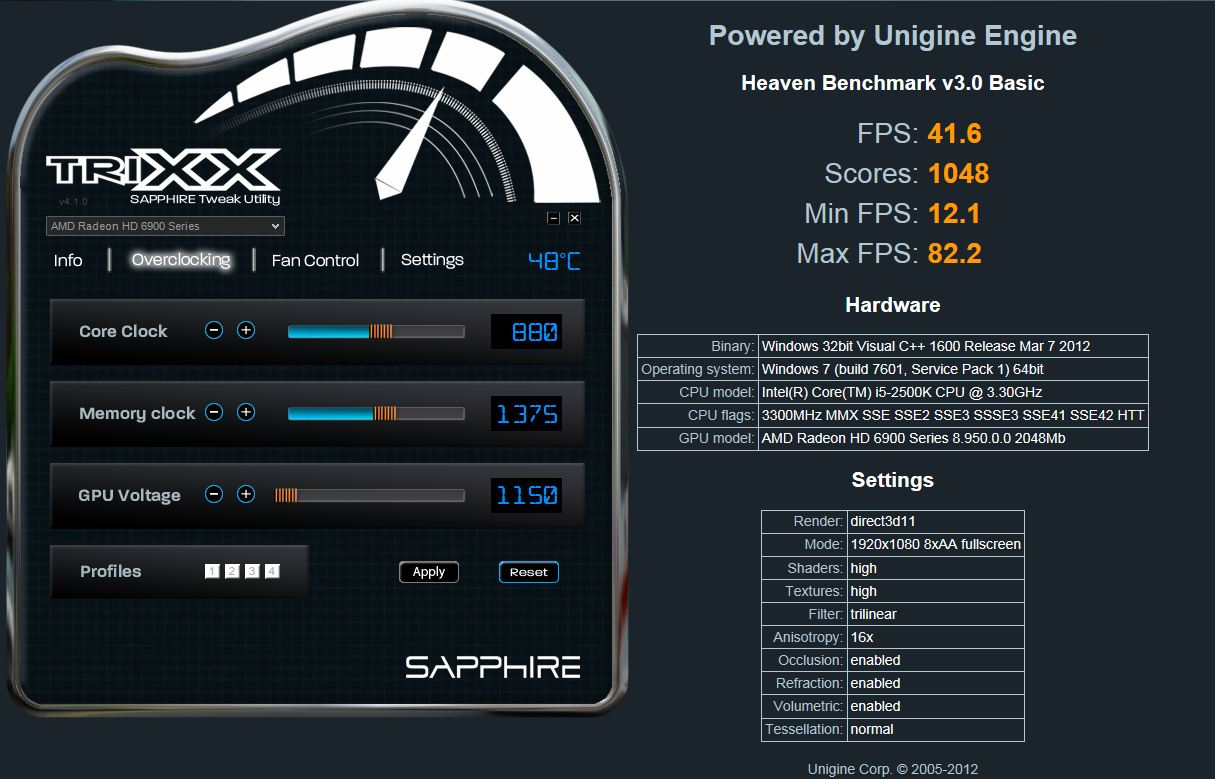
Task: Click the Settings heading above the Render table
Action: tap(893, 480)
